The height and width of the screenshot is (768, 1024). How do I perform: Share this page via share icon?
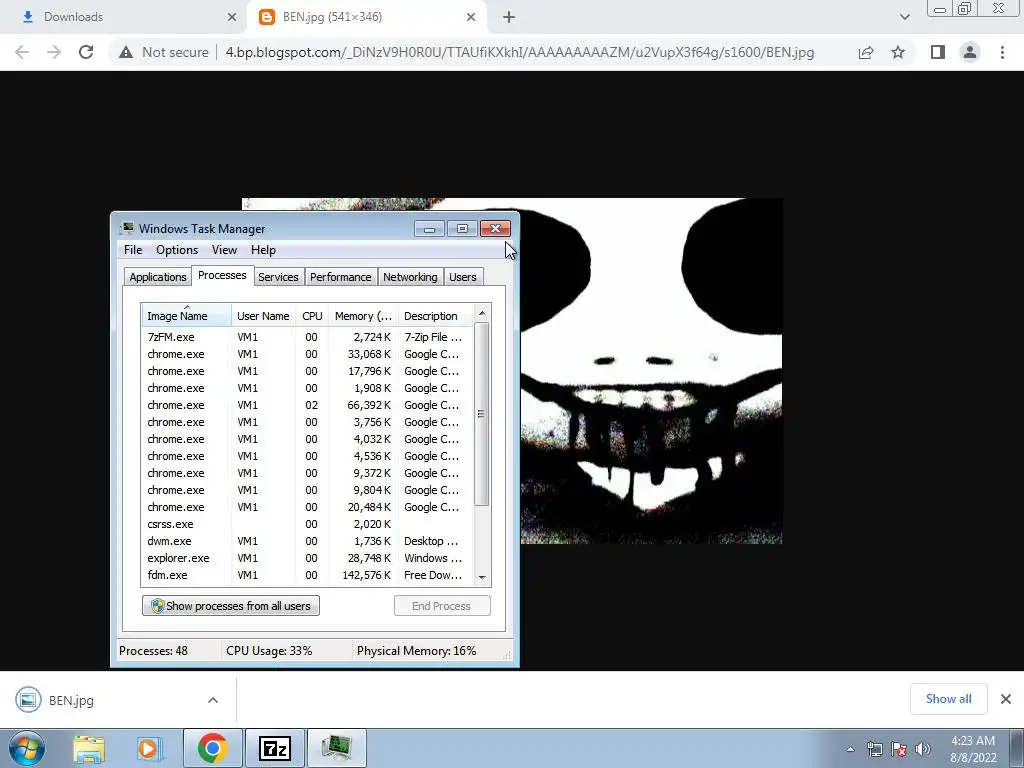pyautogui.click(x=866, y=52)
